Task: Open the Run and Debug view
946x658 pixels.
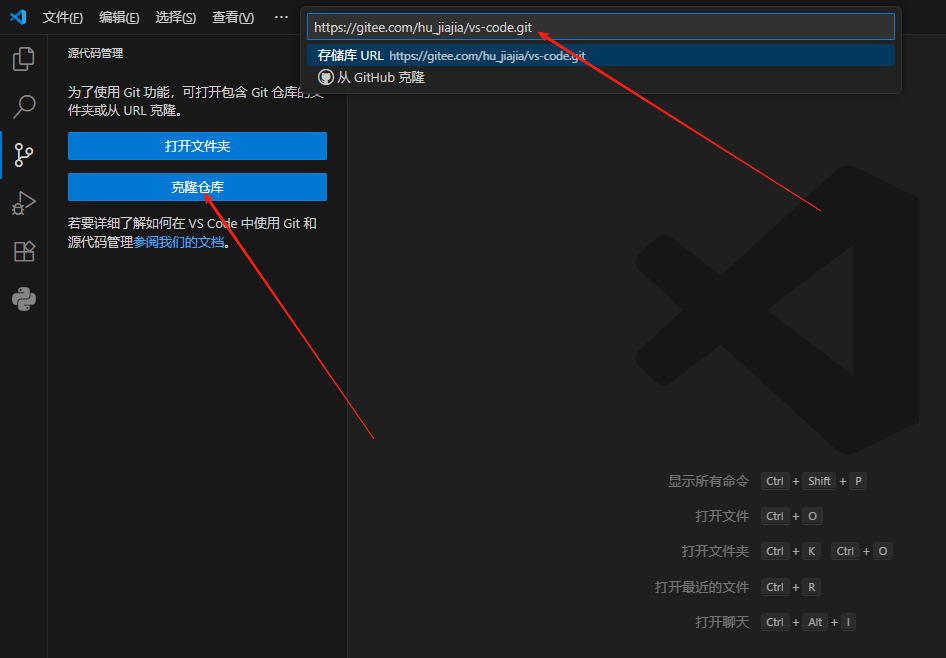Action: (24, 203)
